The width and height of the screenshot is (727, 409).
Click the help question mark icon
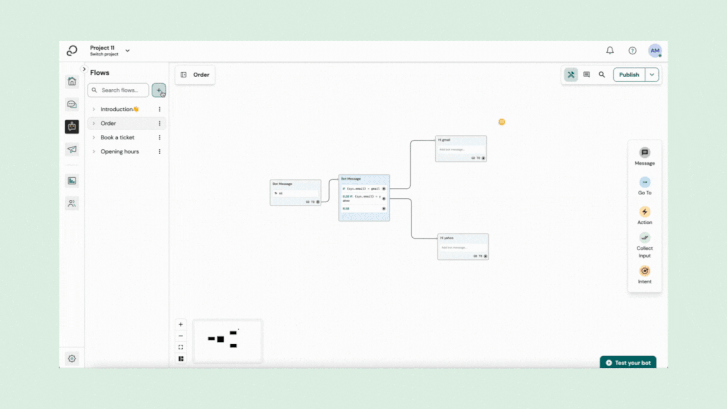pos(632,50)
